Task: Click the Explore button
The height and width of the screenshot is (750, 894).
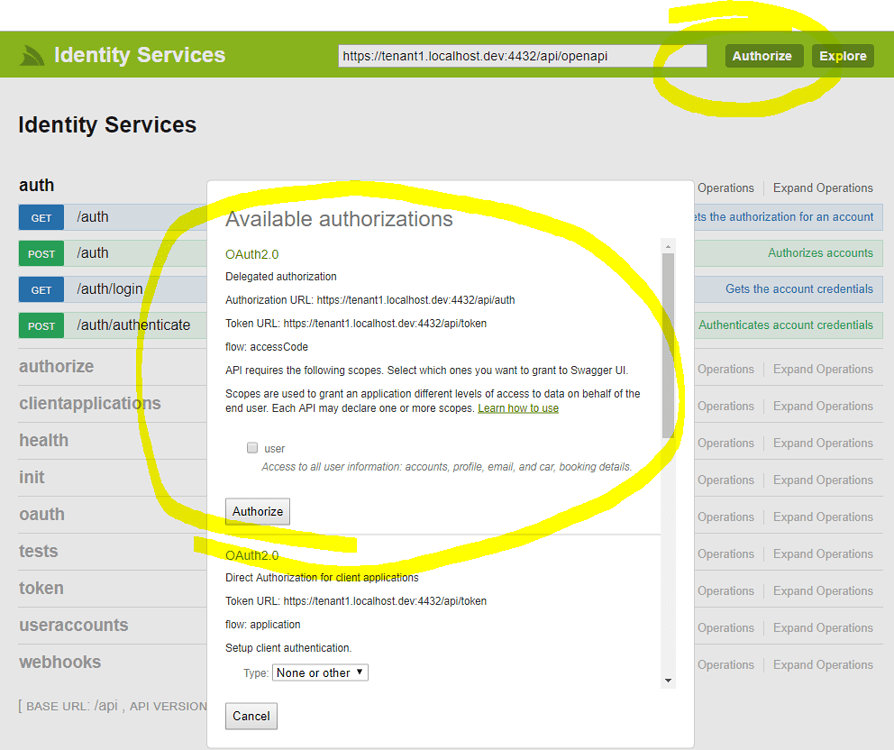Action: 842,56
